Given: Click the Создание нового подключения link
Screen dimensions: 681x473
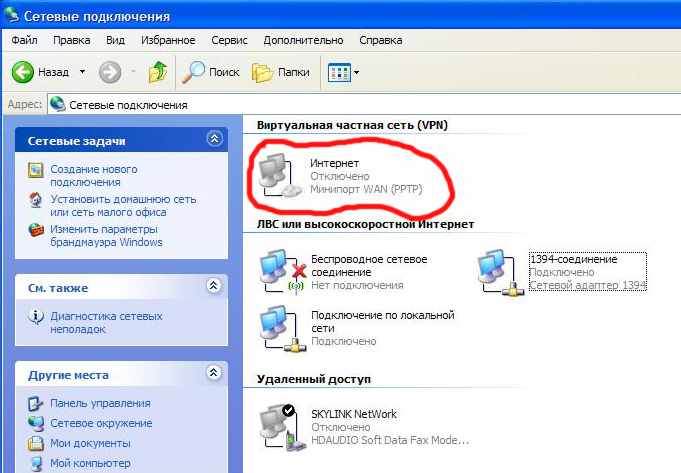Looking at the screenshot, I should (94, 175).
